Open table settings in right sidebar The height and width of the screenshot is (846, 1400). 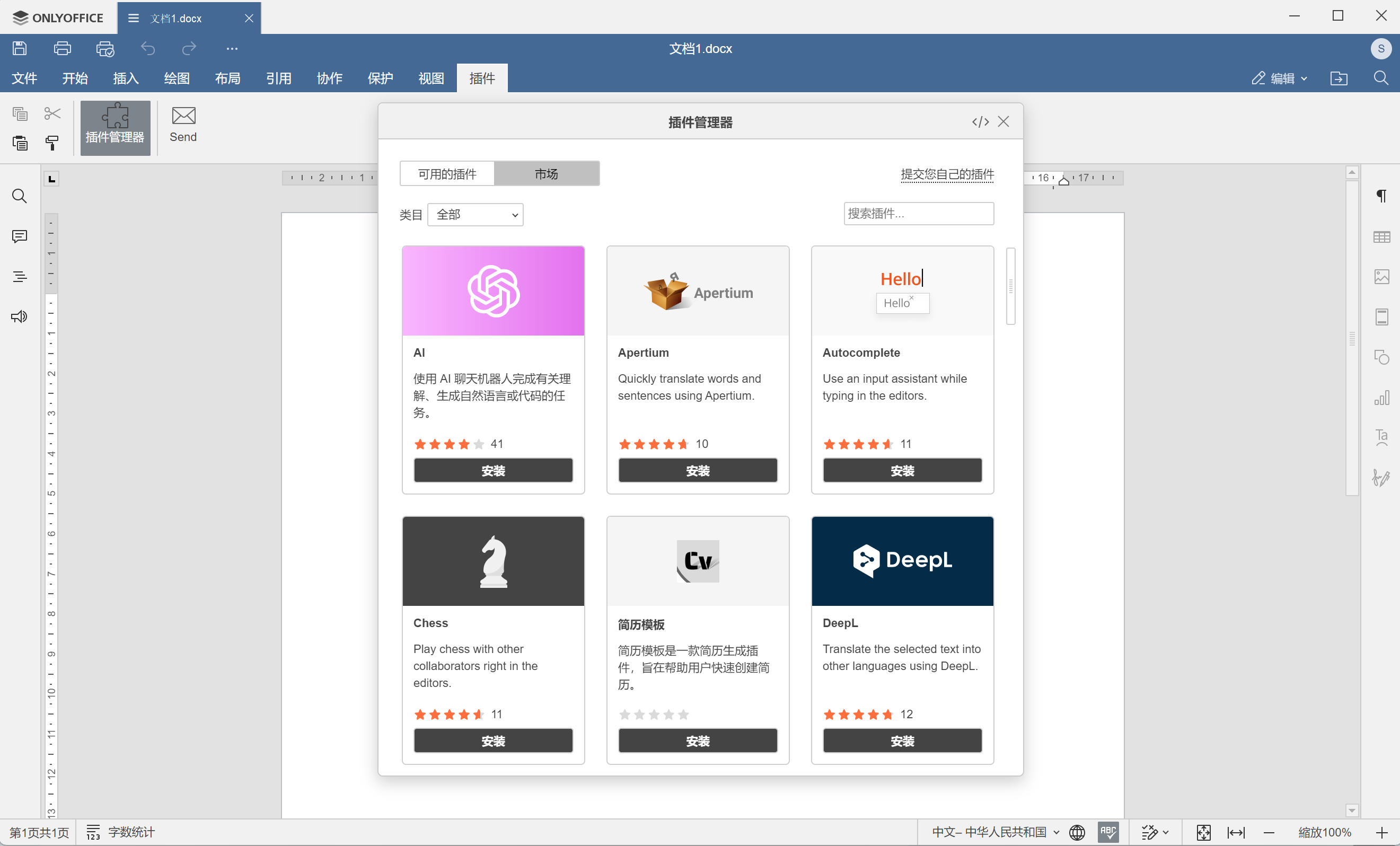(x=1381, y=237)
